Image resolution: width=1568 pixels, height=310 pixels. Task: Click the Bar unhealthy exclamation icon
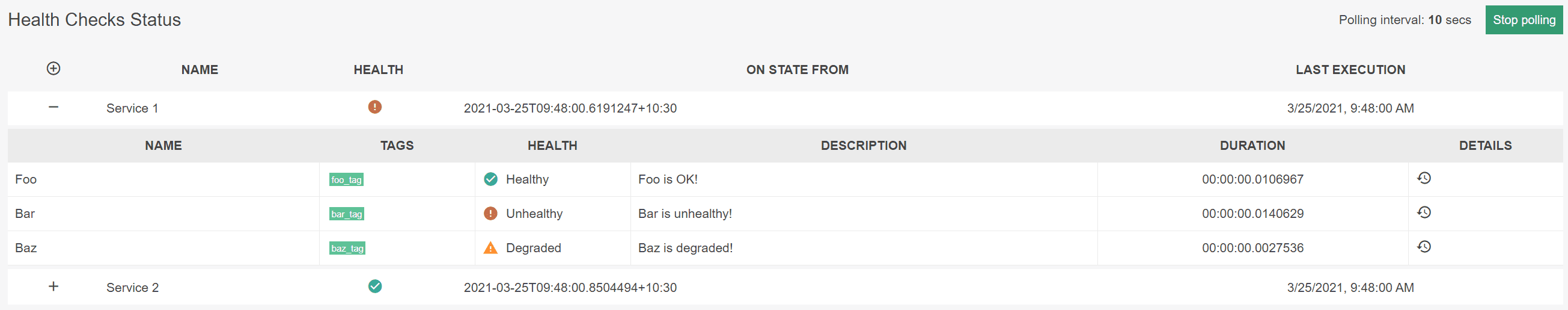point(490,213)
